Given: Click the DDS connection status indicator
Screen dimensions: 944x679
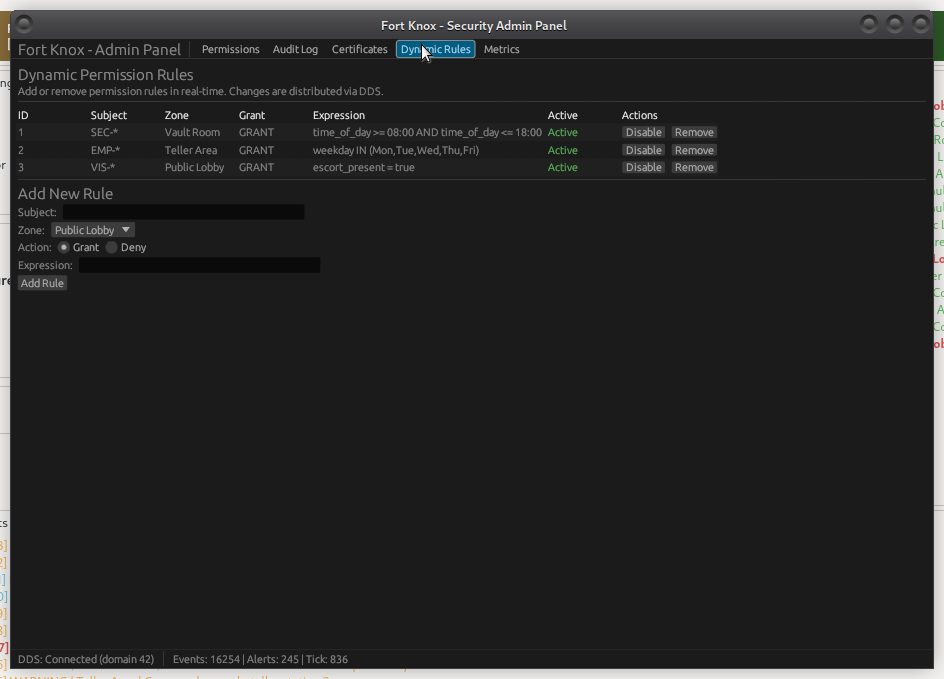Looking at the screenshot, I should [86, 659].
